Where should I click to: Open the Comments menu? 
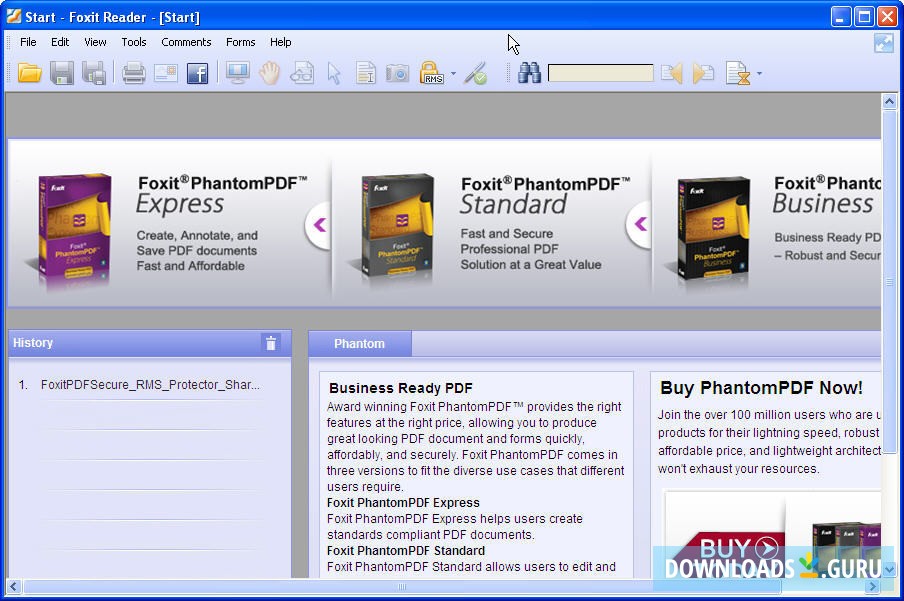pyautogui.click(x=186, y=42)
